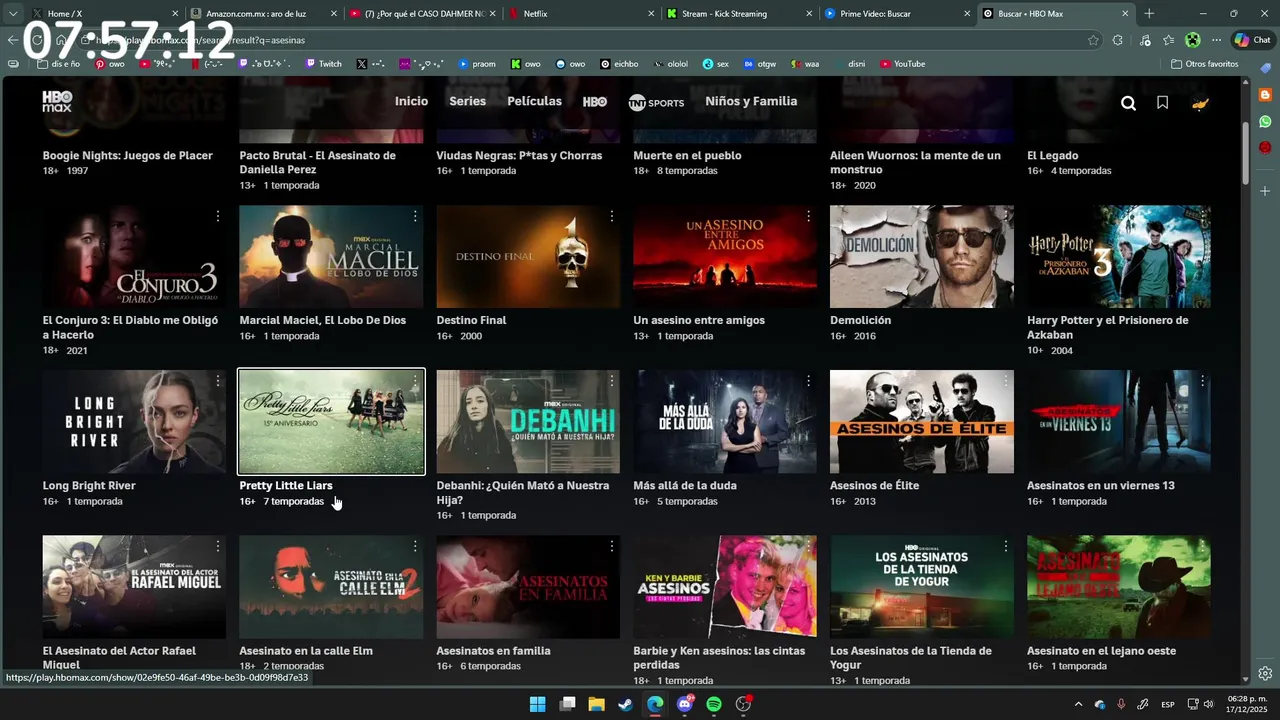Viewport: 1280px width, 720px height.
Task: Open the three-dot menu on Marcial Maciel card
Action: pyautogui.click(x=415, y=216)
